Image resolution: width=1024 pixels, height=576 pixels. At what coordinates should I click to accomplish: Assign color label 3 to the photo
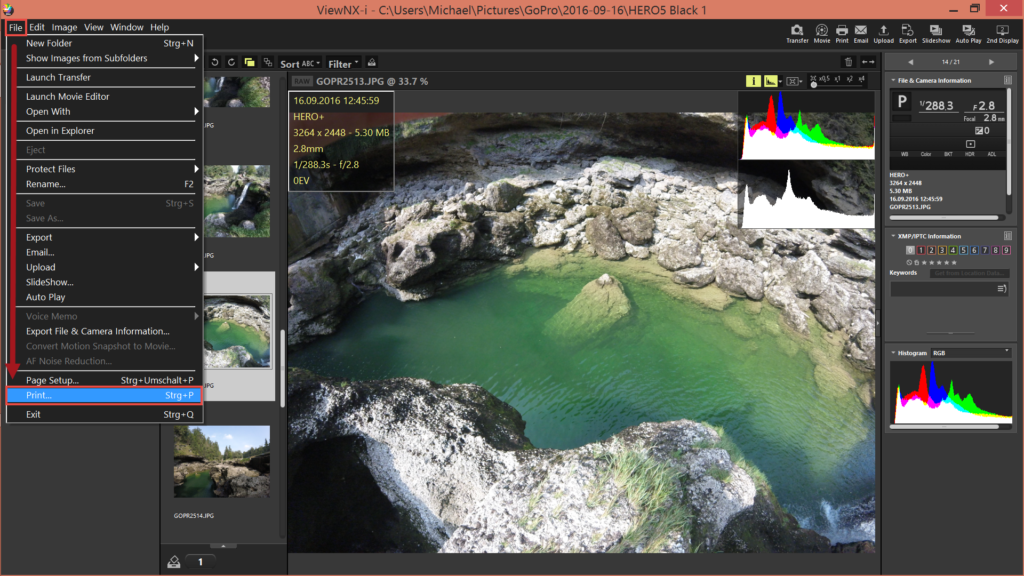[x=942, y=250]
